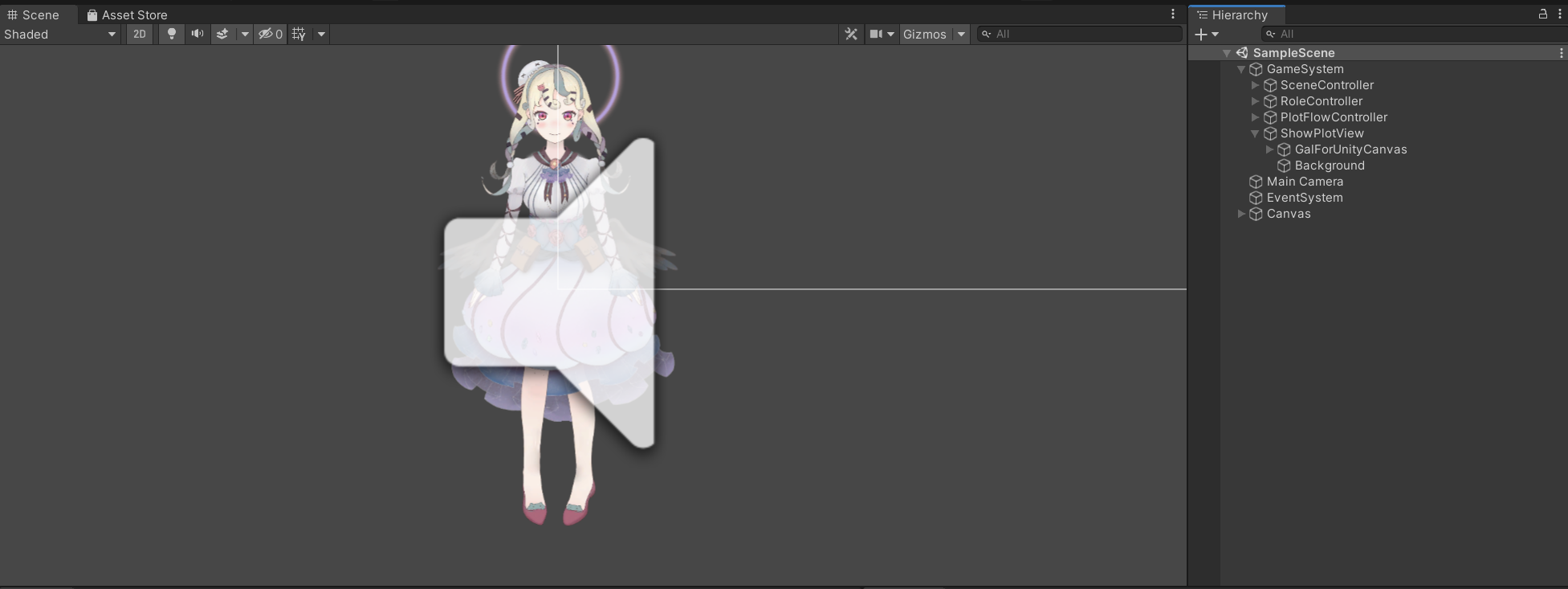Open the Hierarchy create plus menu
The height and width of the screenshot is (589, 1568).
pyautogui.click(x=1207, y=34)
